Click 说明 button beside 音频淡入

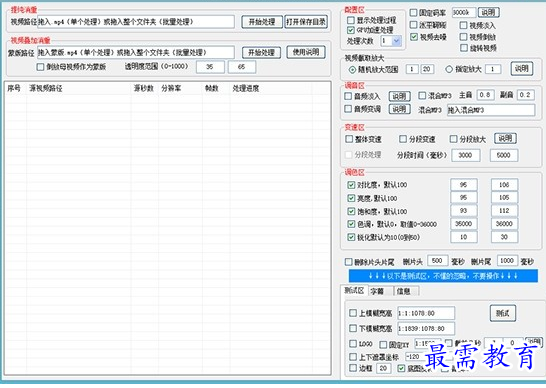(x=399, y=96)
